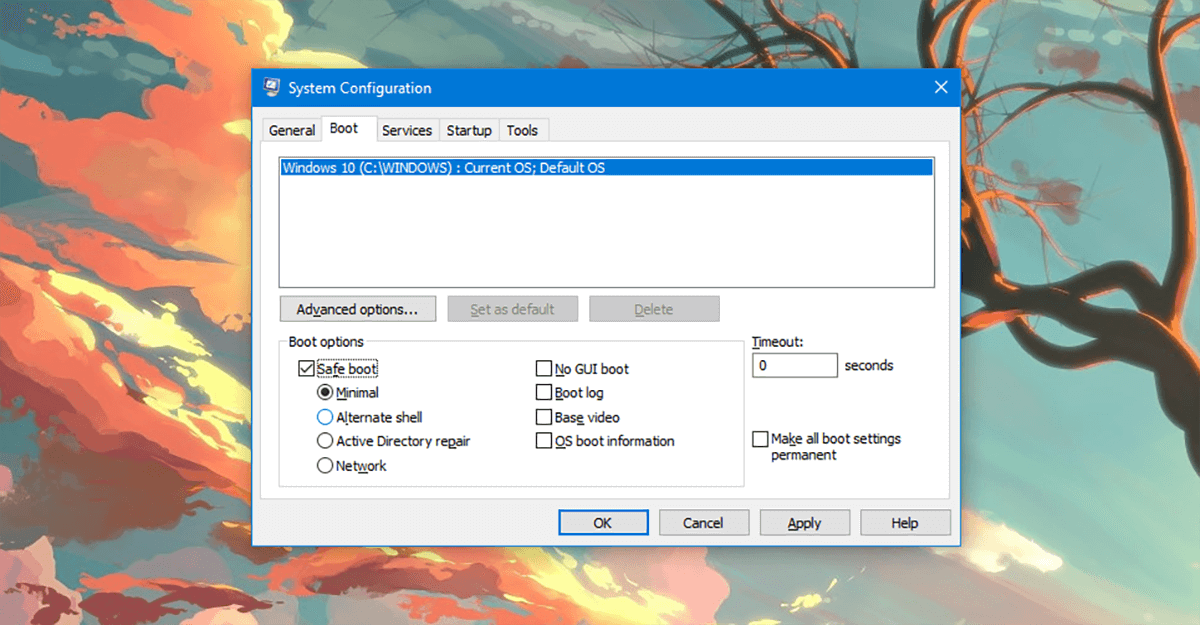Go to the Startup tab
The width and height of the screenshot is (1200, 625).
tap(469, 130)
